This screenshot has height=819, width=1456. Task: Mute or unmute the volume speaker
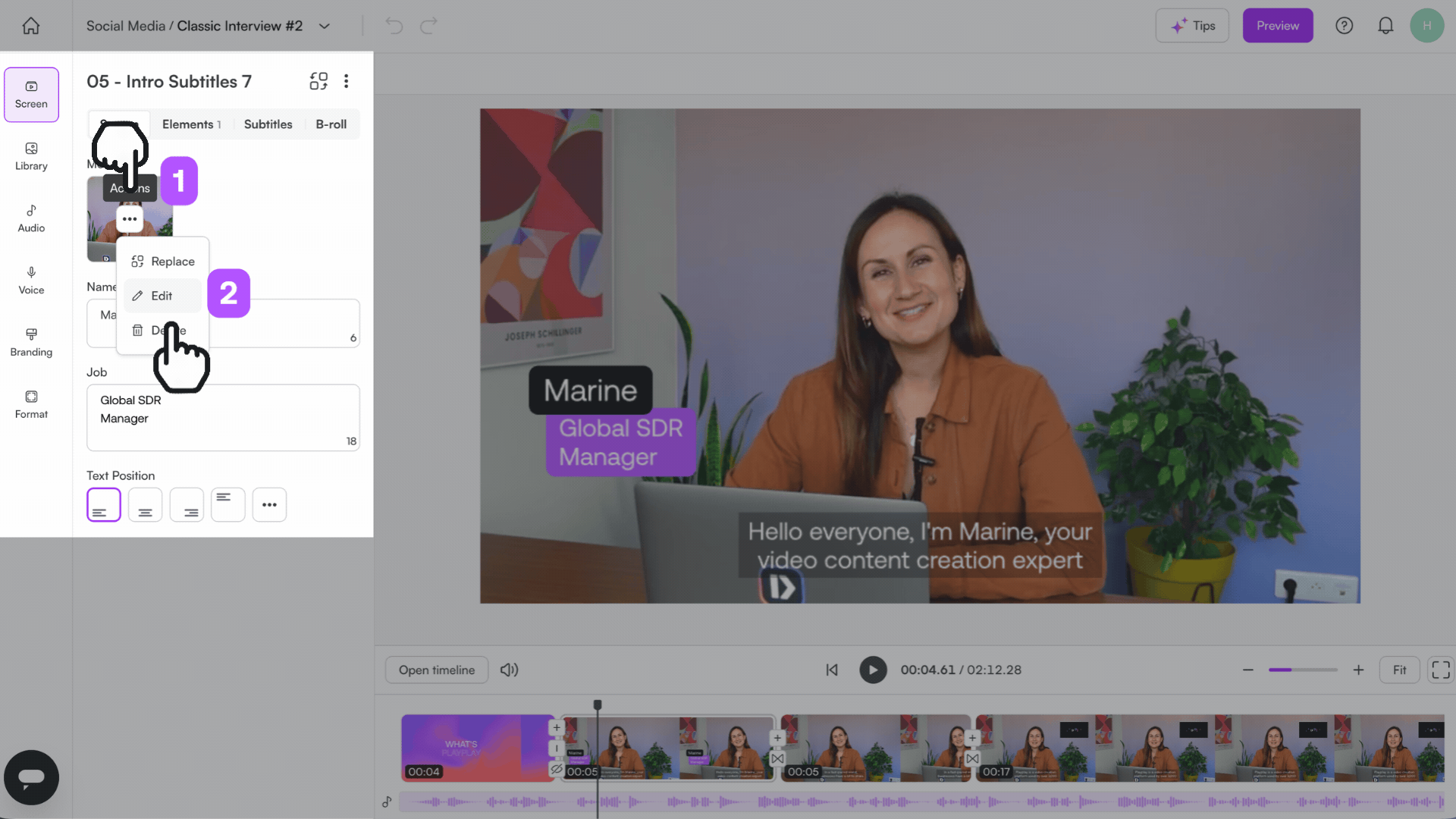510,670
